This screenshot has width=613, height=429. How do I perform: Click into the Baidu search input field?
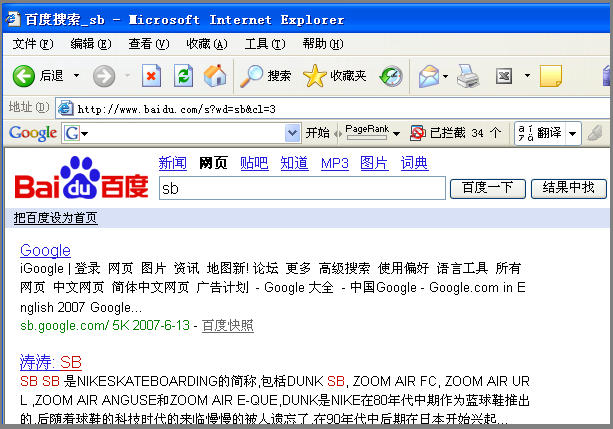click(302, 188)
